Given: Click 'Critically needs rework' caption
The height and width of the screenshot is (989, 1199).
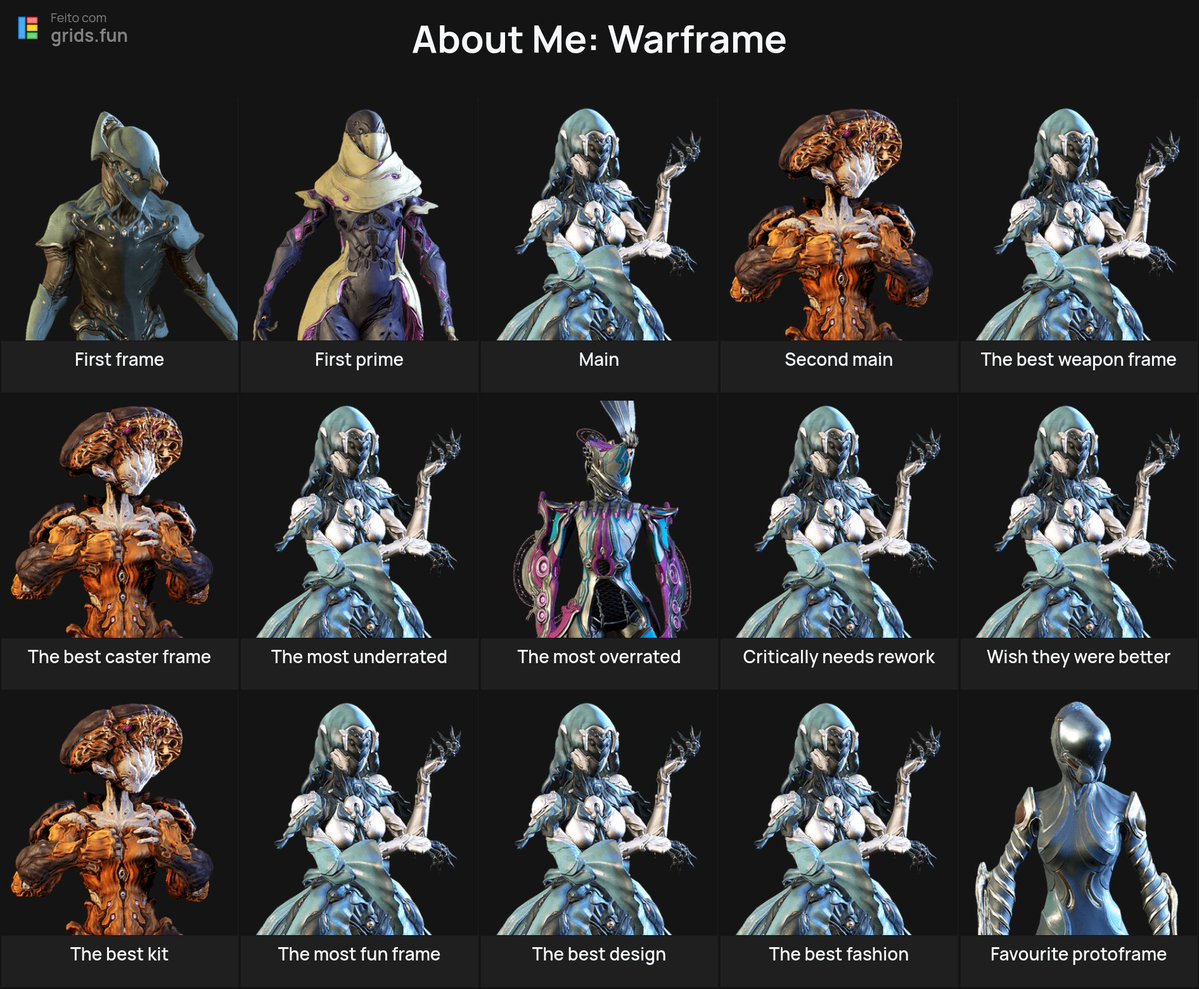Looking at the screenshot, I should coord(839,657).
